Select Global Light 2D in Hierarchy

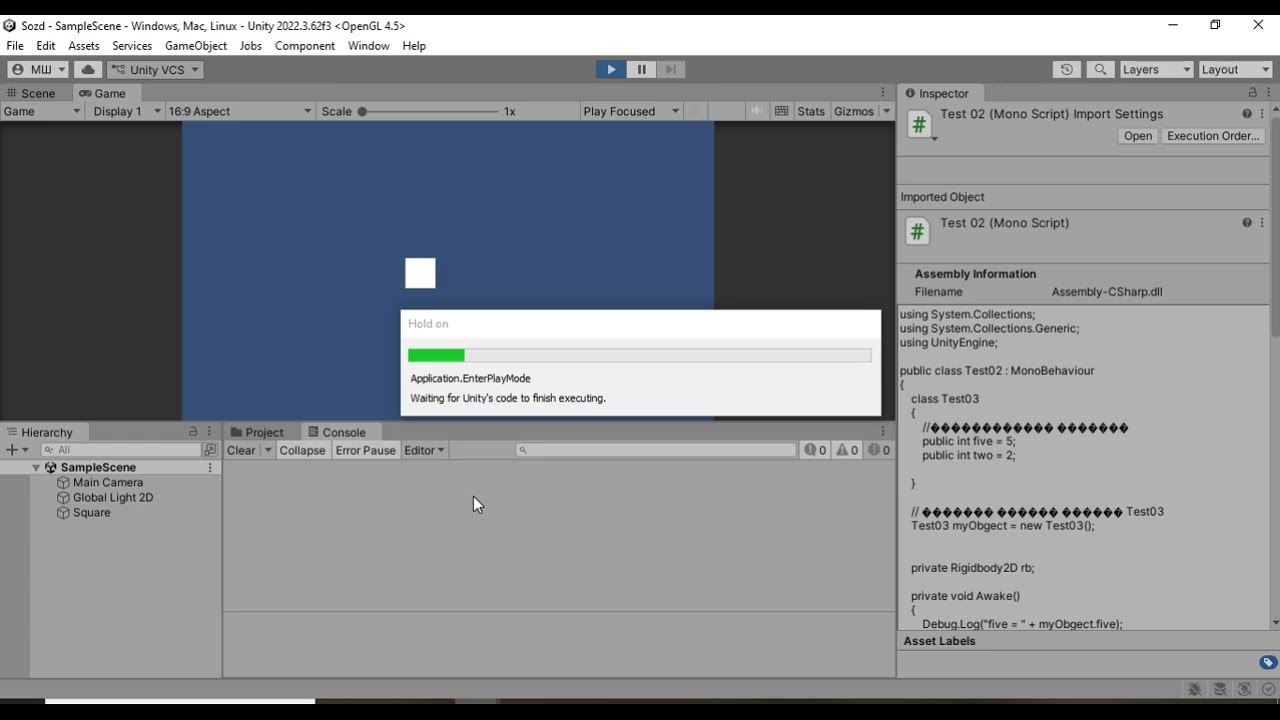(113, 498)
